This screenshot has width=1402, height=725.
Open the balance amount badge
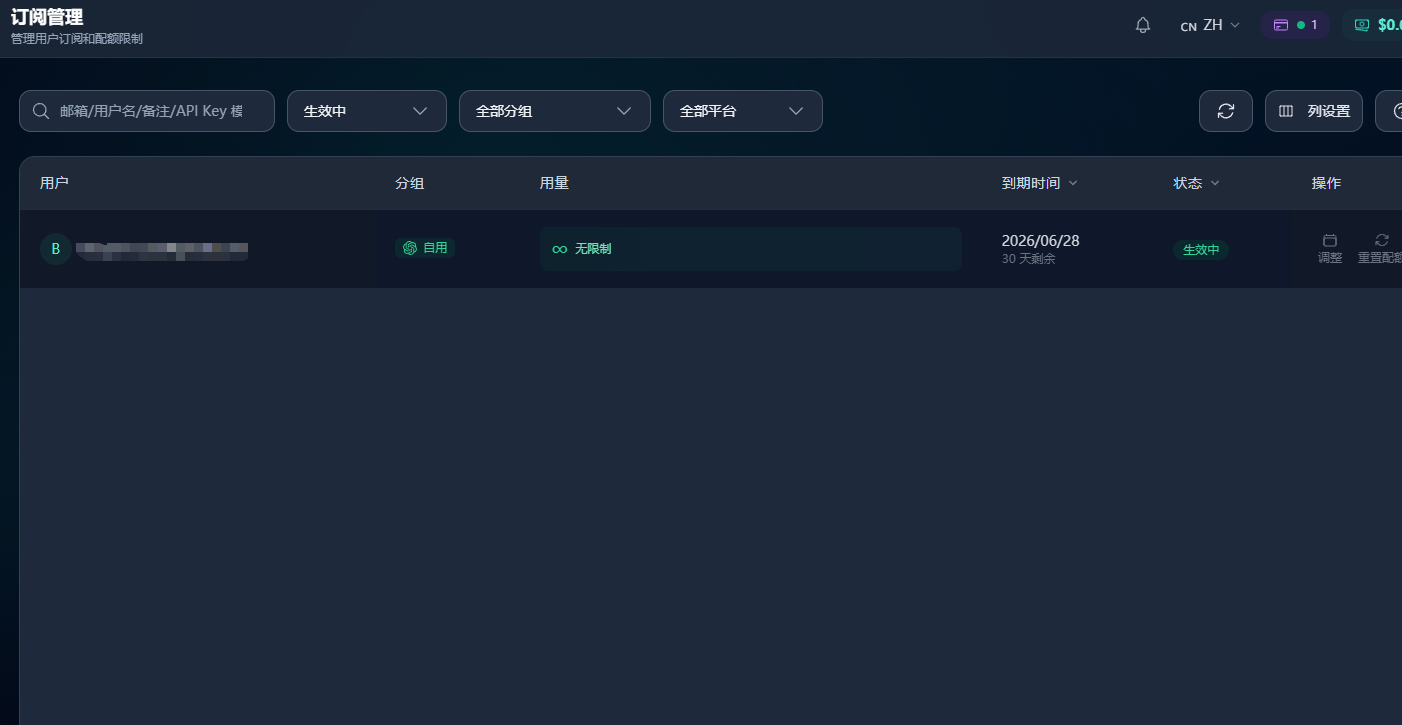coord(1373,25)
